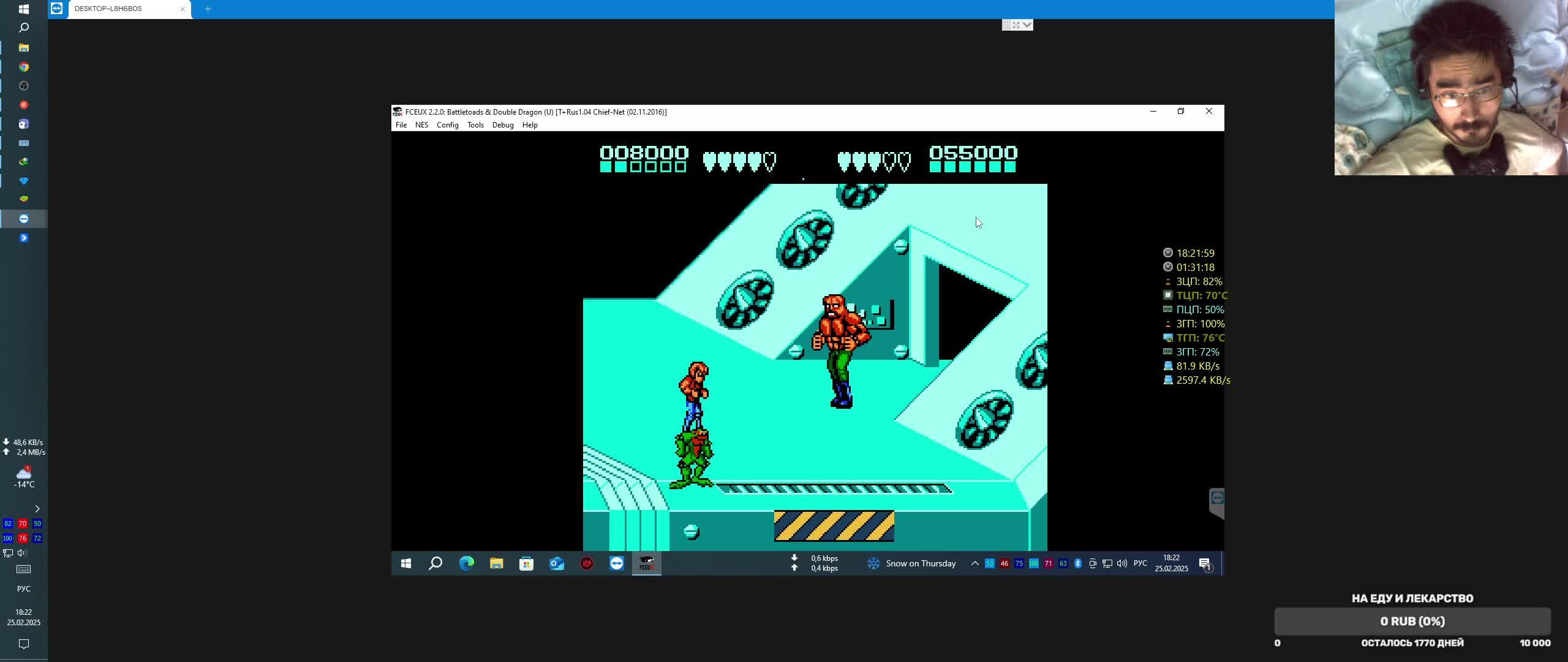Add a new TeamViewer session tab
Image resolution: width=1568 pixels, height=662 pixels.
[x=208, y=9]
